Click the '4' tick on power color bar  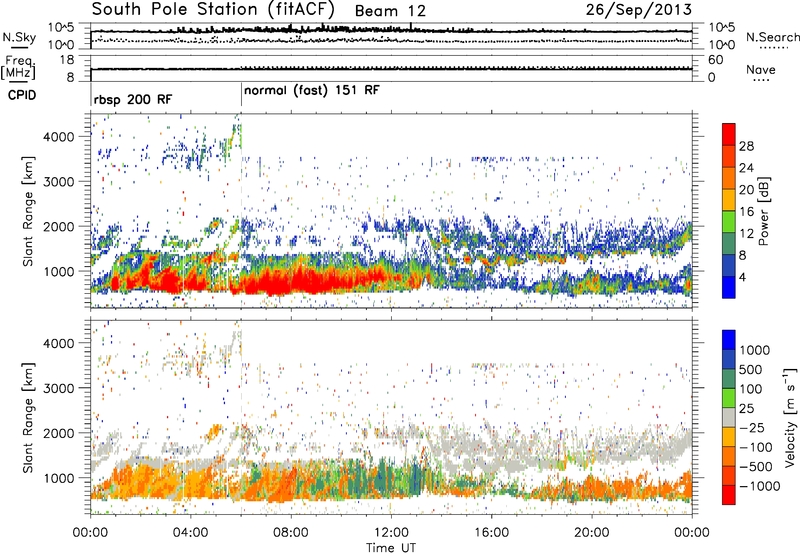(742, 277)
